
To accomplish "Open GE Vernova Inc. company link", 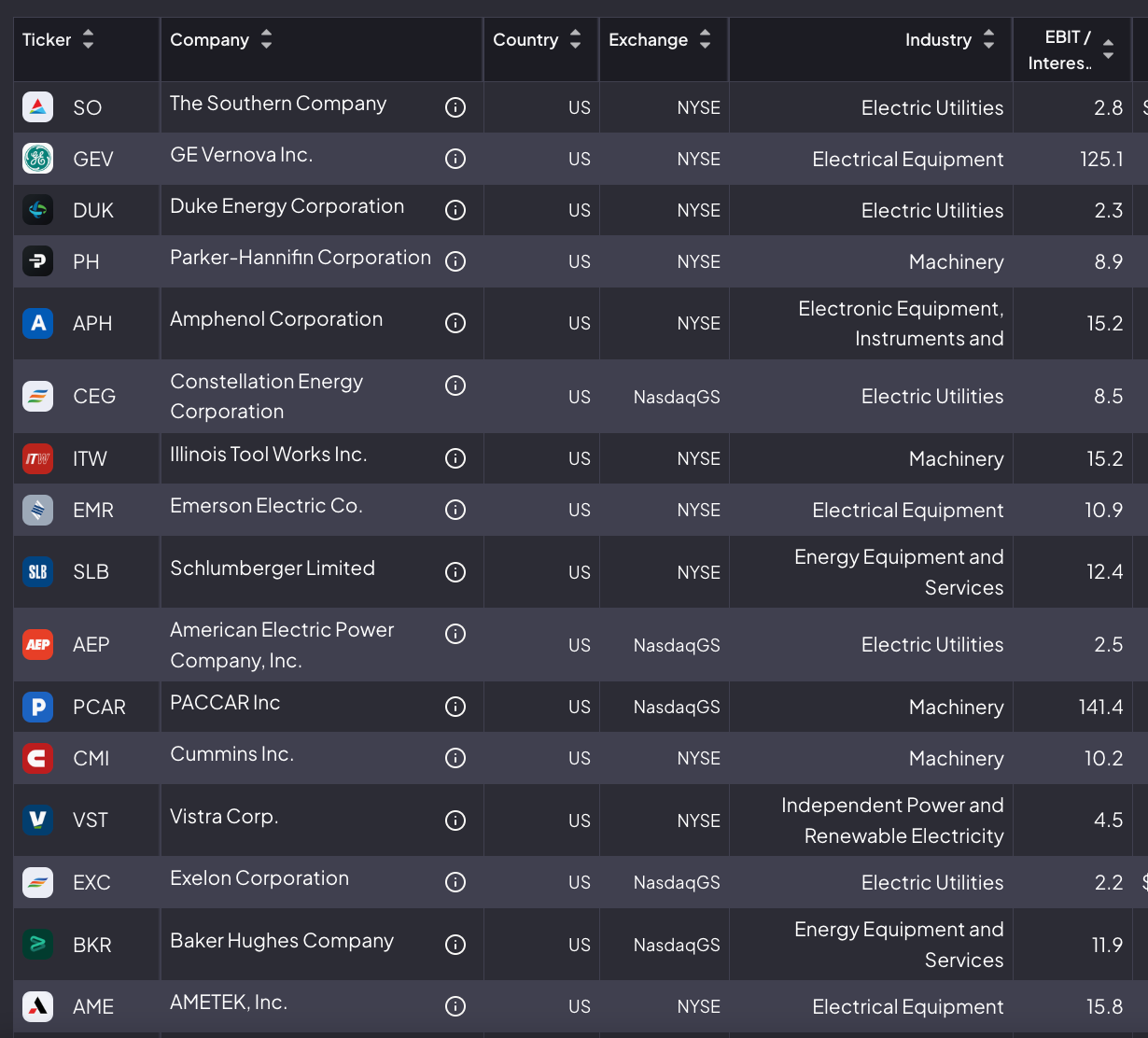I will click(242, 155).
